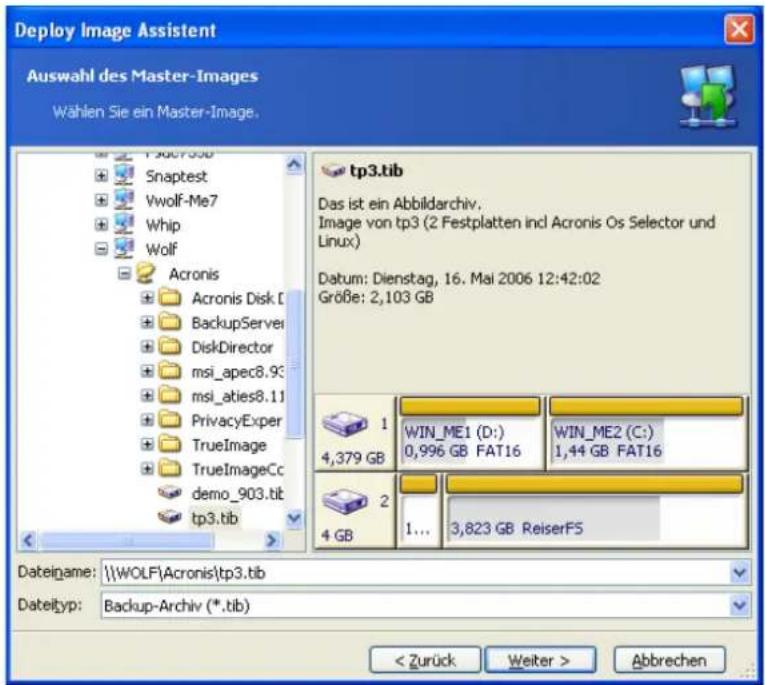Collapse the Acronis share node

click(124, 273)
